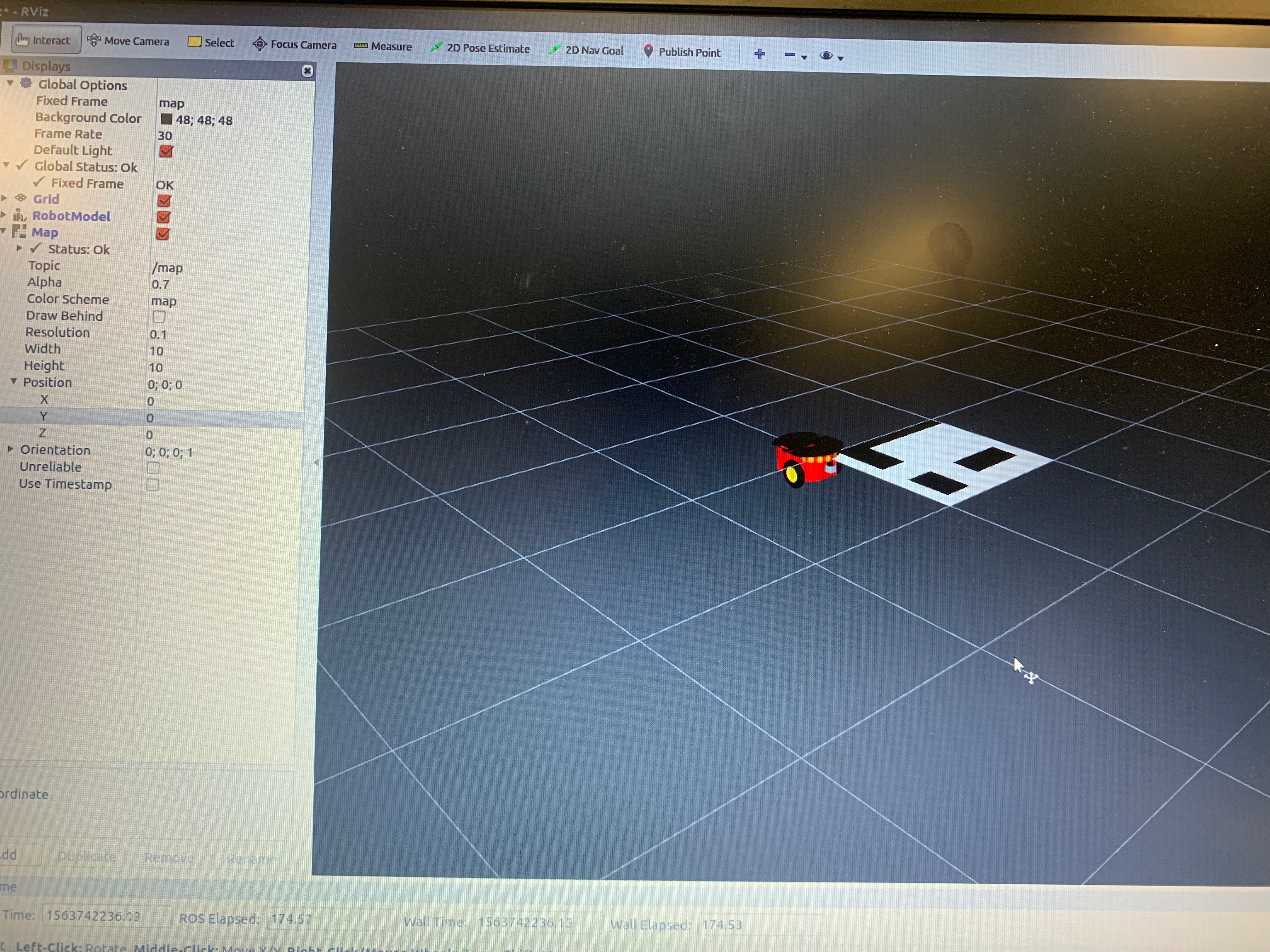Disable the Grid display checkbox

pyautogui.click(x=163, y=200)
